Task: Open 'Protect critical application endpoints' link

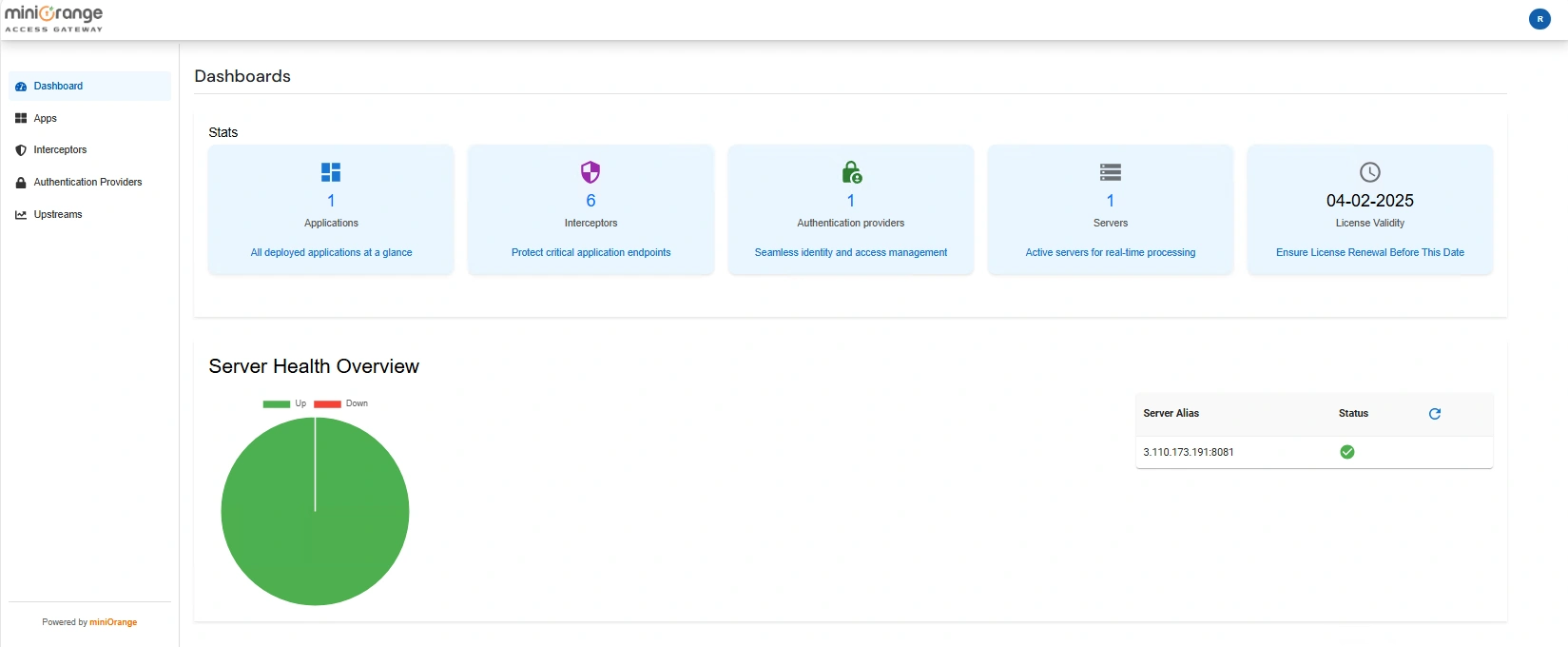Action: pyautogui.click(x=590, y=253)
